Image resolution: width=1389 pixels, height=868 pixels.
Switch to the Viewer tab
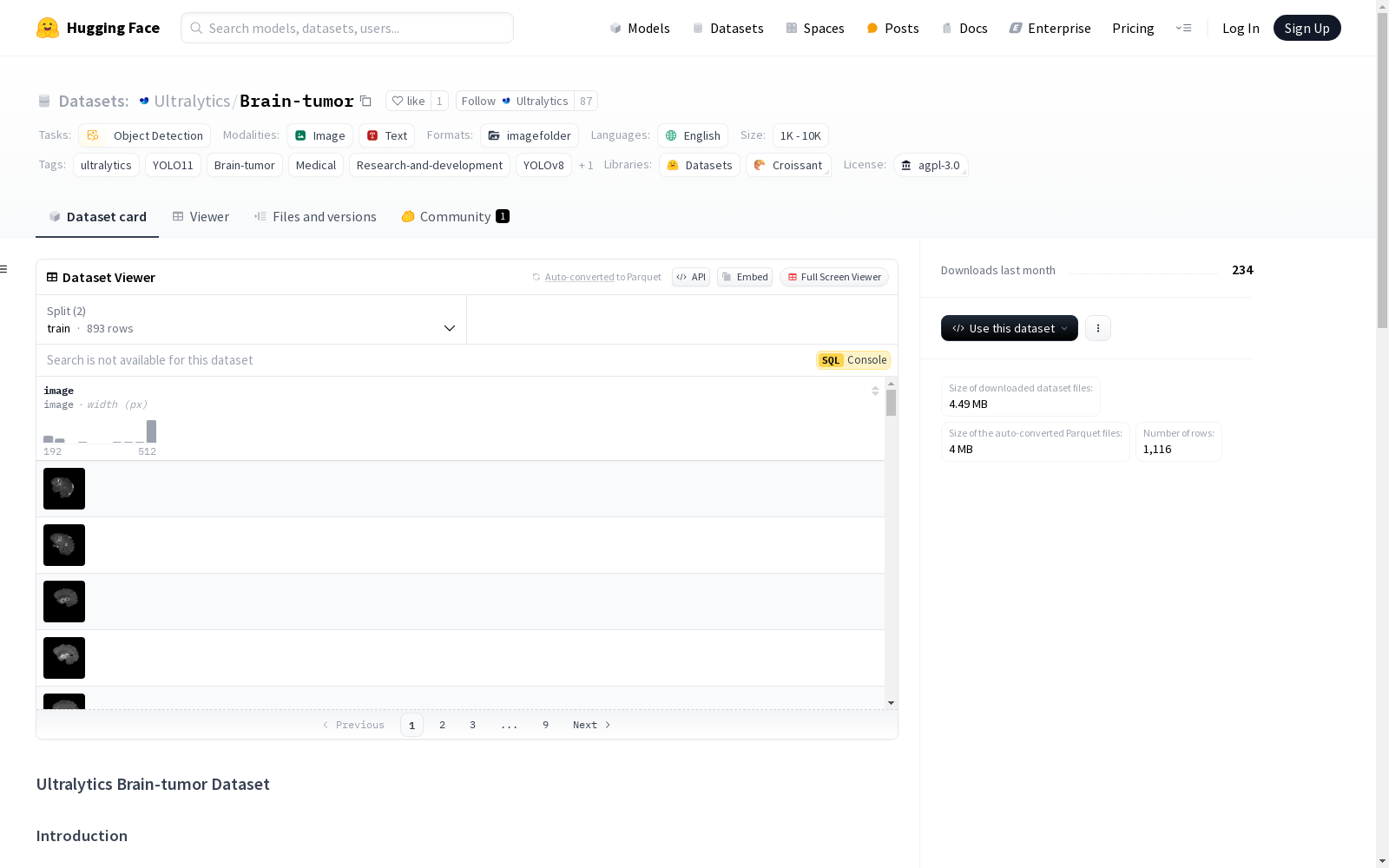coord(201,217)
